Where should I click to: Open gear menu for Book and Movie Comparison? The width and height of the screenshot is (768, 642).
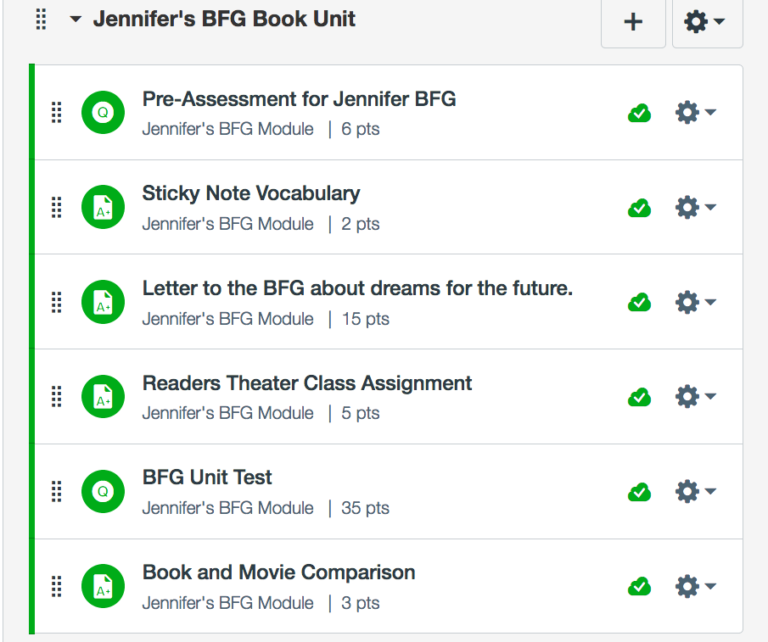coord(695,586)
